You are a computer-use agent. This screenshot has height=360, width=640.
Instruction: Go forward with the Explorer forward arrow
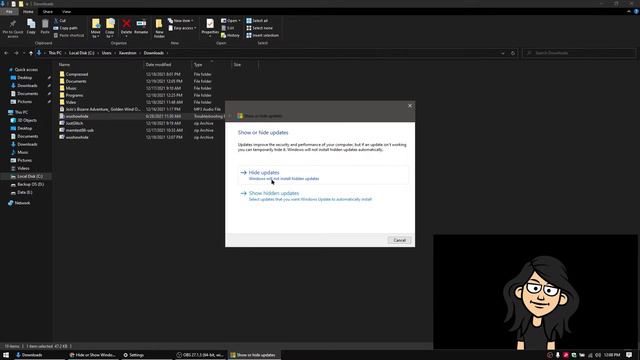coord(16,53)
